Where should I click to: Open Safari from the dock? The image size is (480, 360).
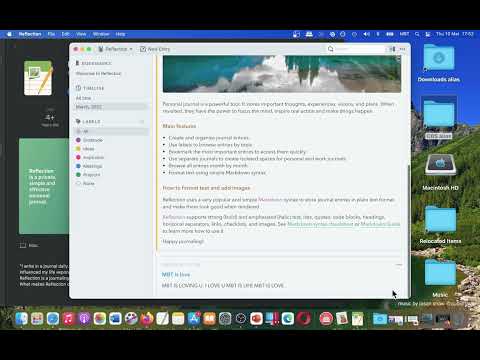coord(53,319)
